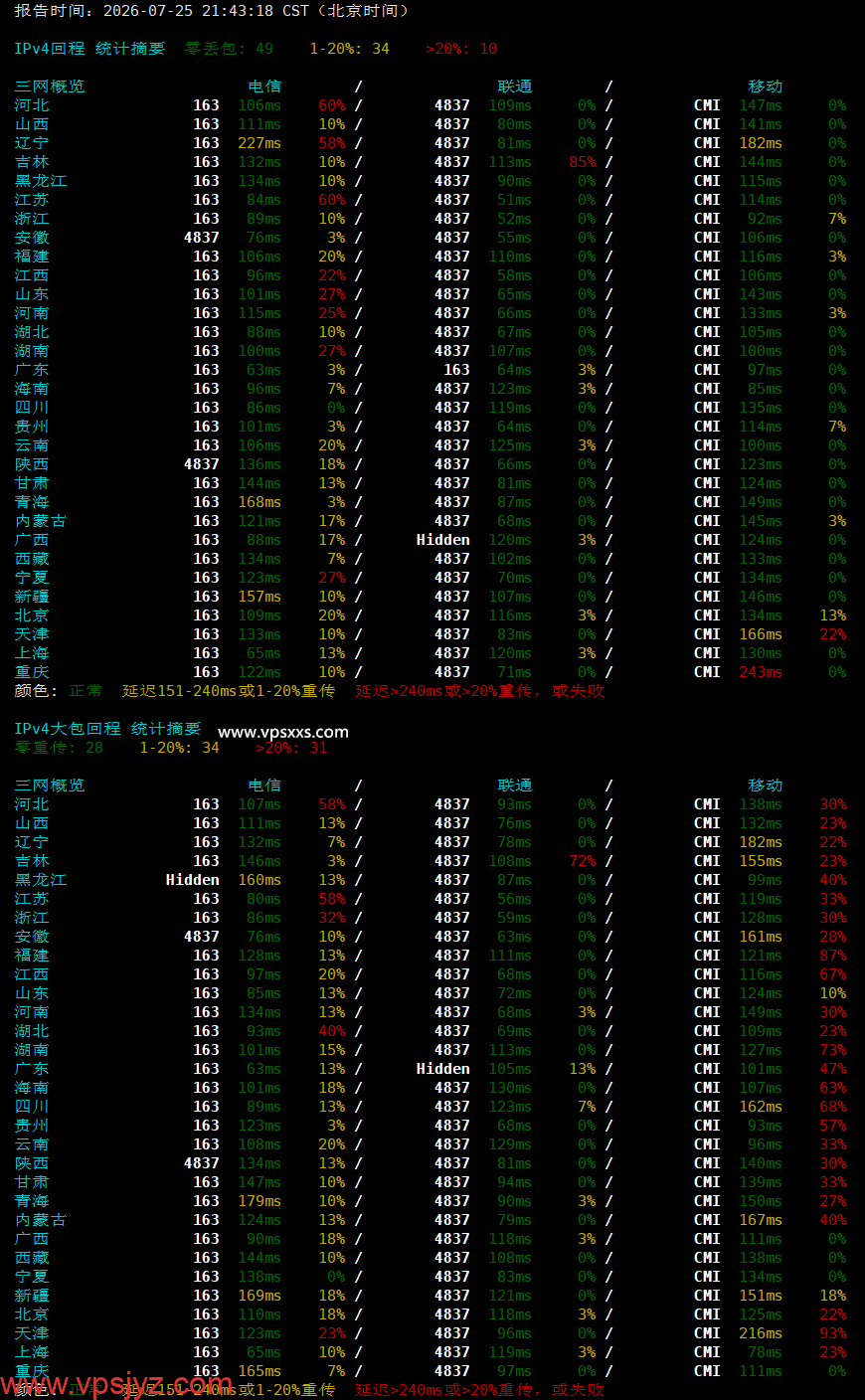Click "87%" retransmit value for 福建 移动
The image size is (865, 1400).
click(x=833, y=956)
